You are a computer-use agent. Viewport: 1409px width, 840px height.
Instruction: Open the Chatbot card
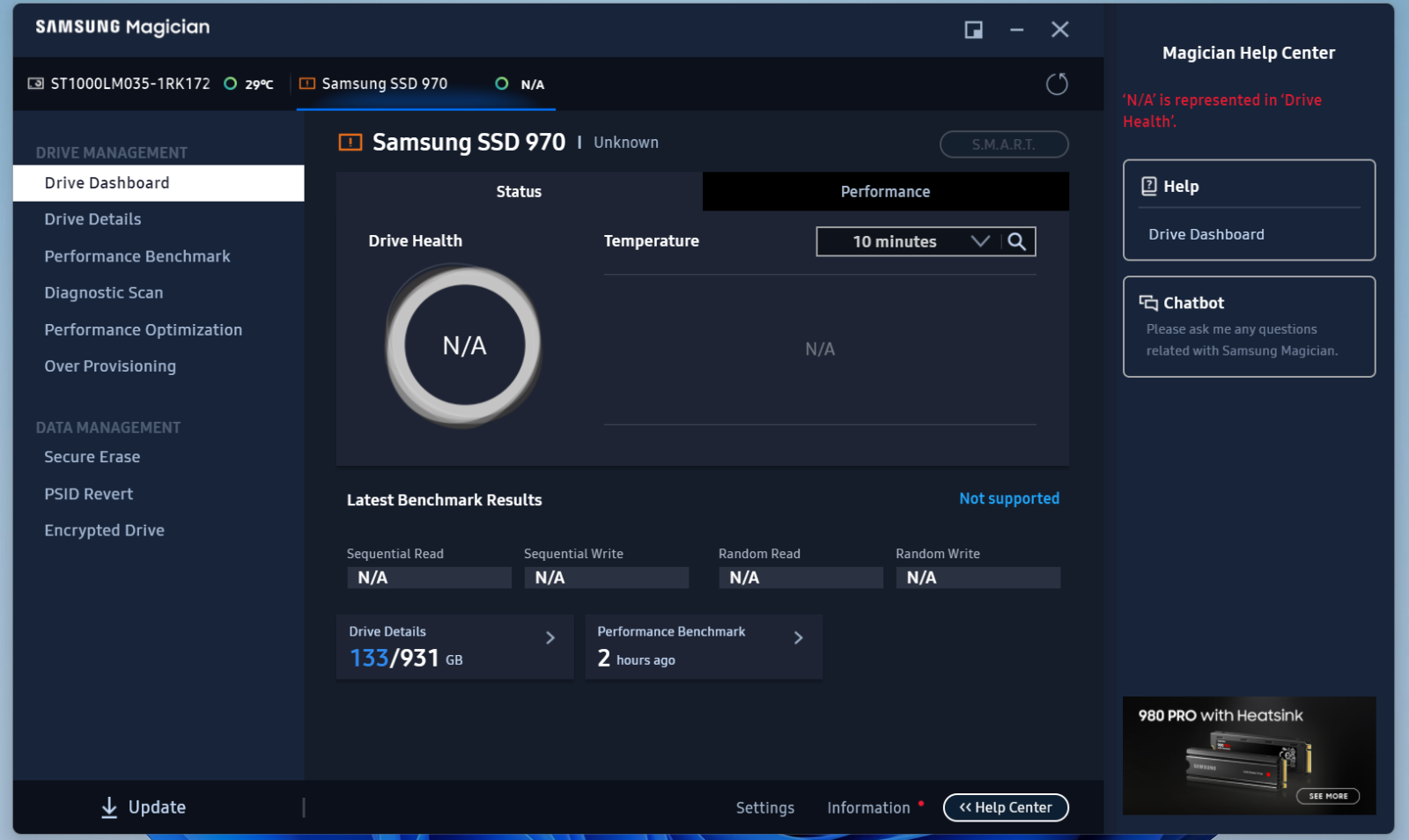1249,327
